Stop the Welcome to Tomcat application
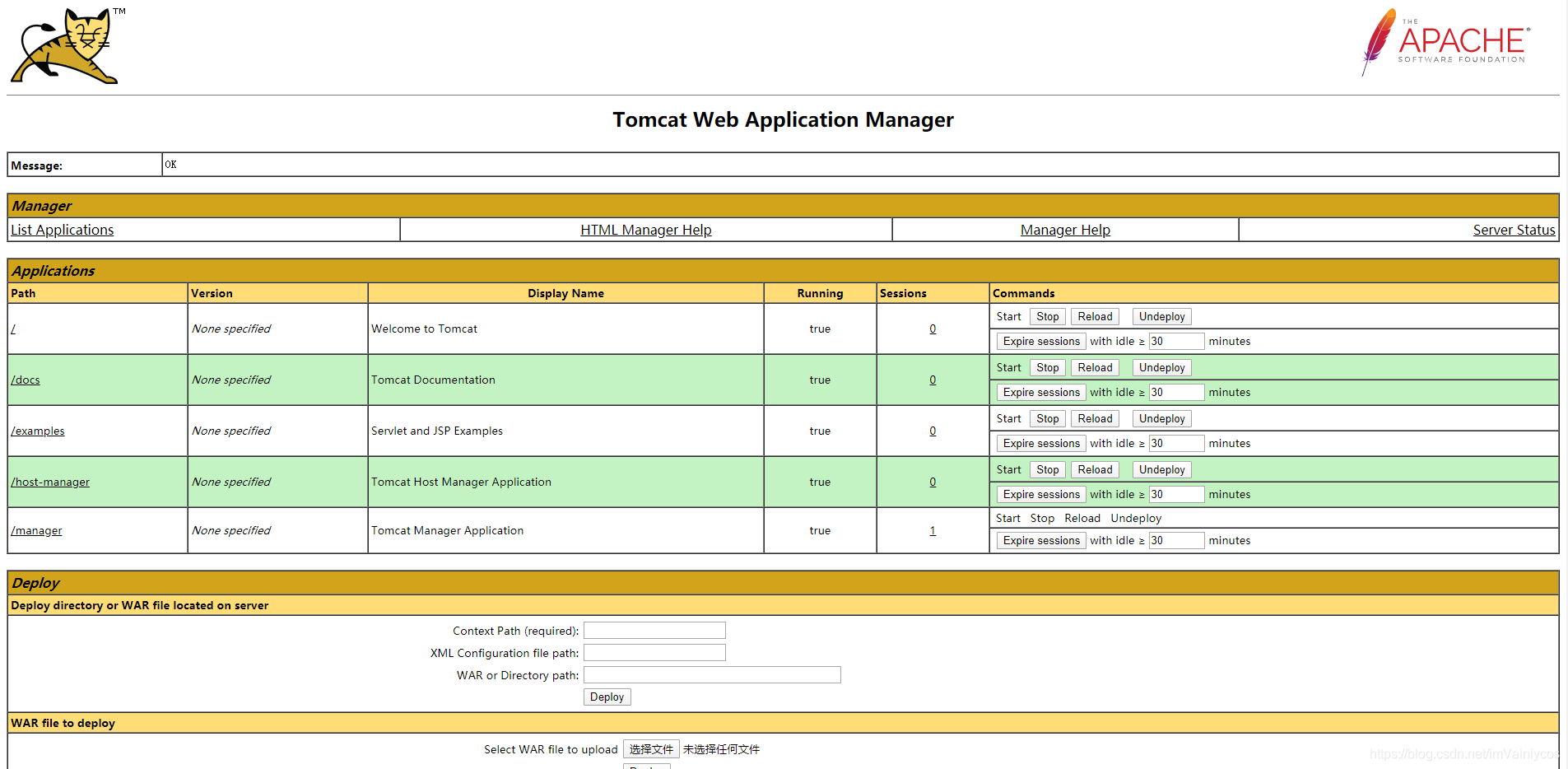 pos(1048,316)
